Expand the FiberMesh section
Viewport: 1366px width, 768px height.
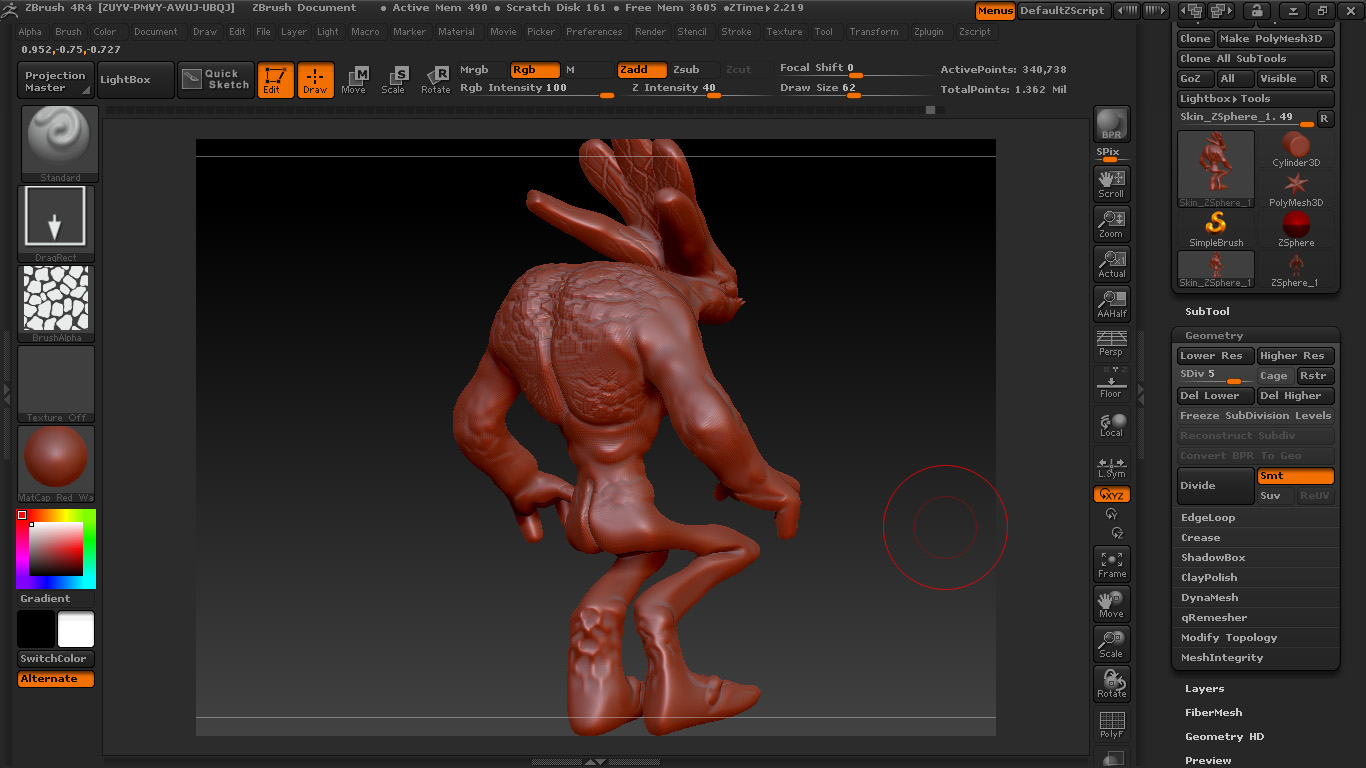(1213, 713)
